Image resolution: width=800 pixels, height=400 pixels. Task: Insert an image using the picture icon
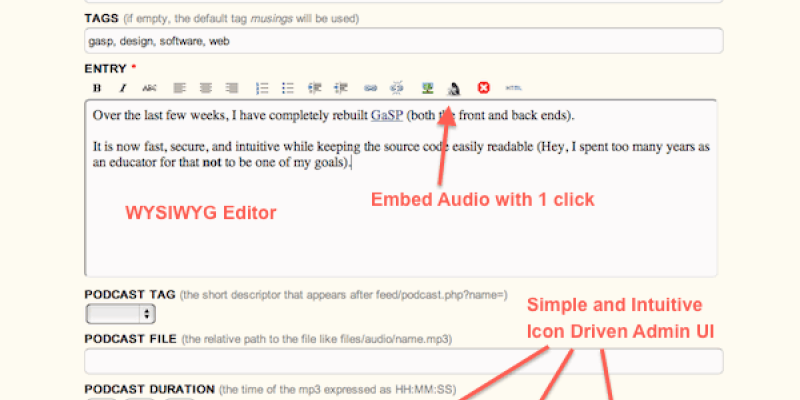click(x=427, y=88)
